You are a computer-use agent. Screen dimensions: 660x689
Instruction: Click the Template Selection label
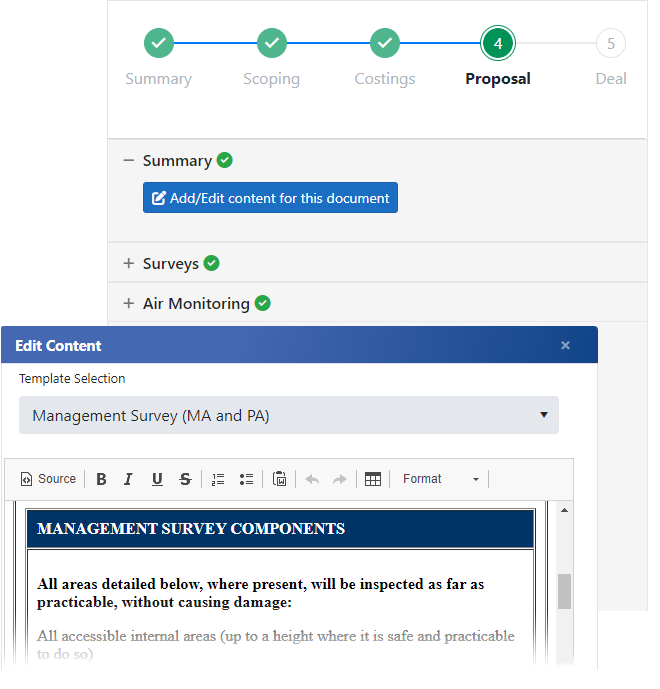[72, 378]
